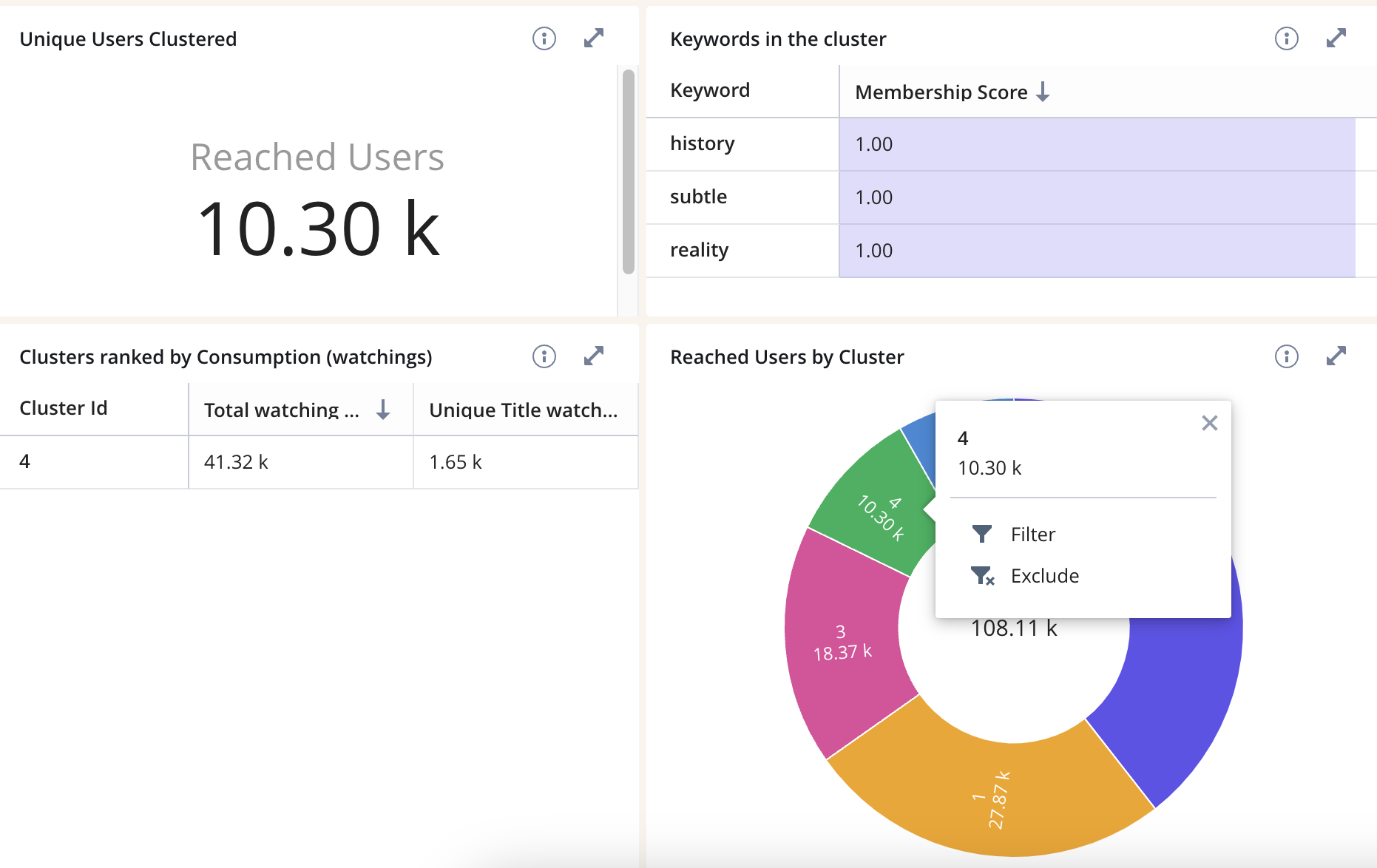Viewport: 1377px width, 868px height.
Task: Click Unique Title watch... column header
Action: tap(526, 409)
